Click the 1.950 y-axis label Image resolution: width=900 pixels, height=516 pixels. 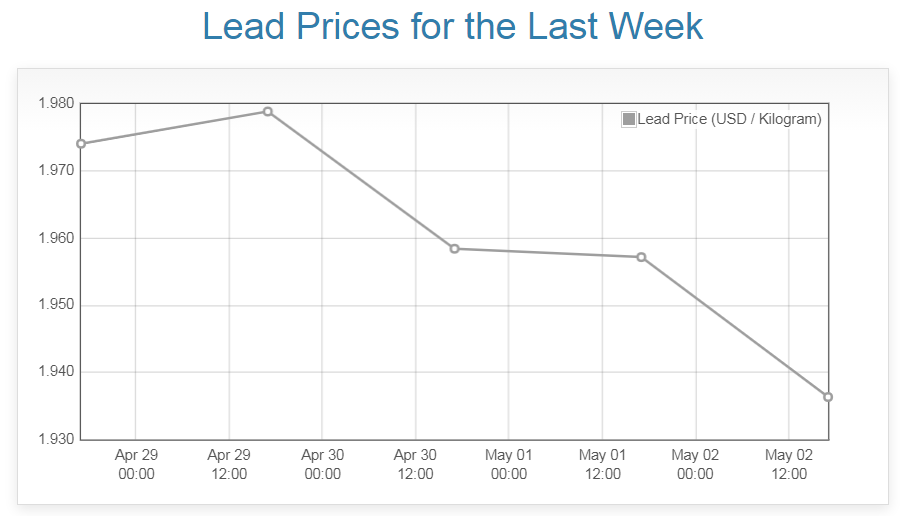coord(55,305)
